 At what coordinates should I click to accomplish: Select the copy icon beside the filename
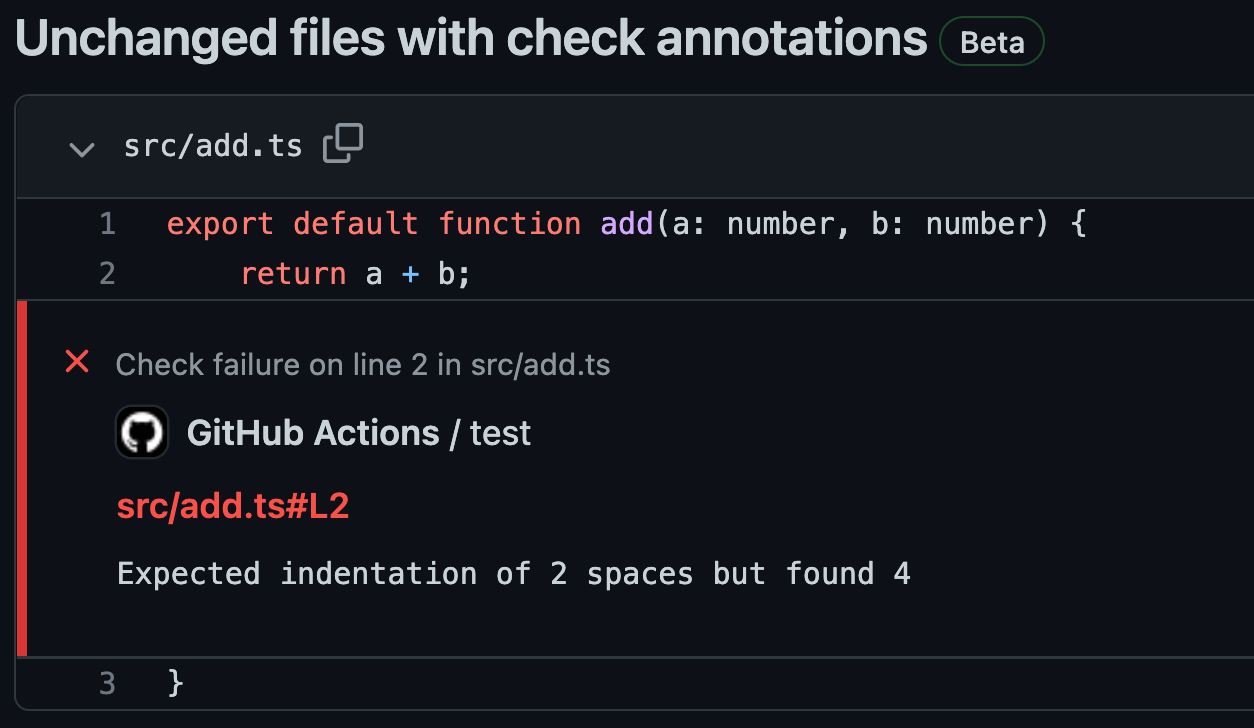pyautogui.click(x=343, y=143)
